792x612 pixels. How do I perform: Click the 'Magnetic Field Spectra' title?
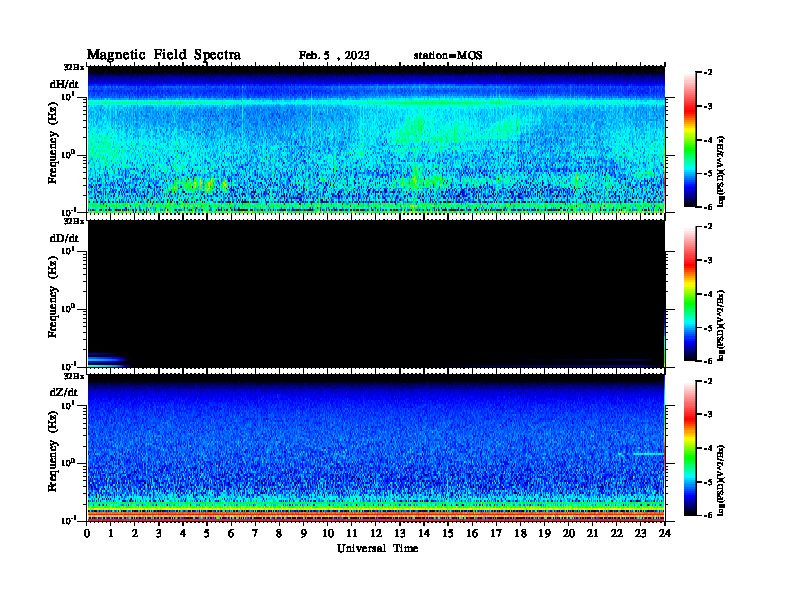tap(164, 55)
